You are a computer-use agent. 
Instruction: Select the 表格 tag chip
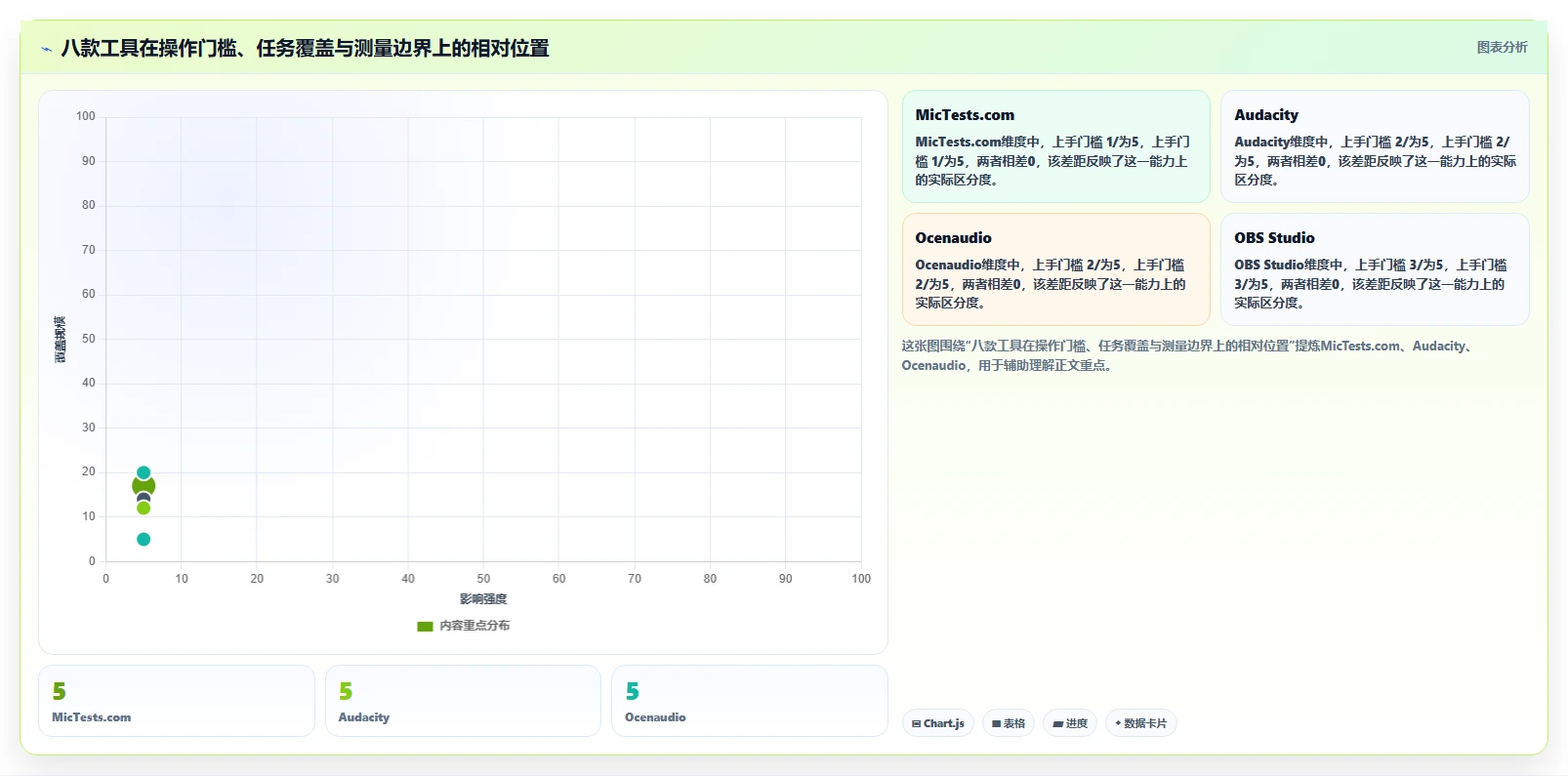coord(1009,723)
